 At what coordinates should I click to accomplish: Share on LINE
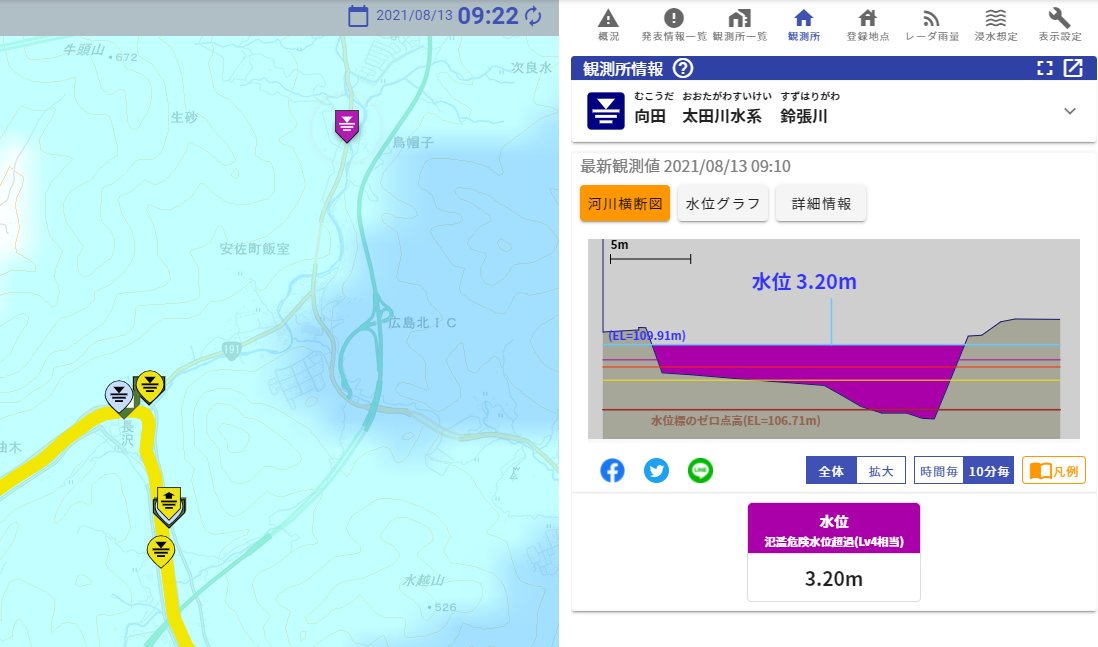point(700,471)
